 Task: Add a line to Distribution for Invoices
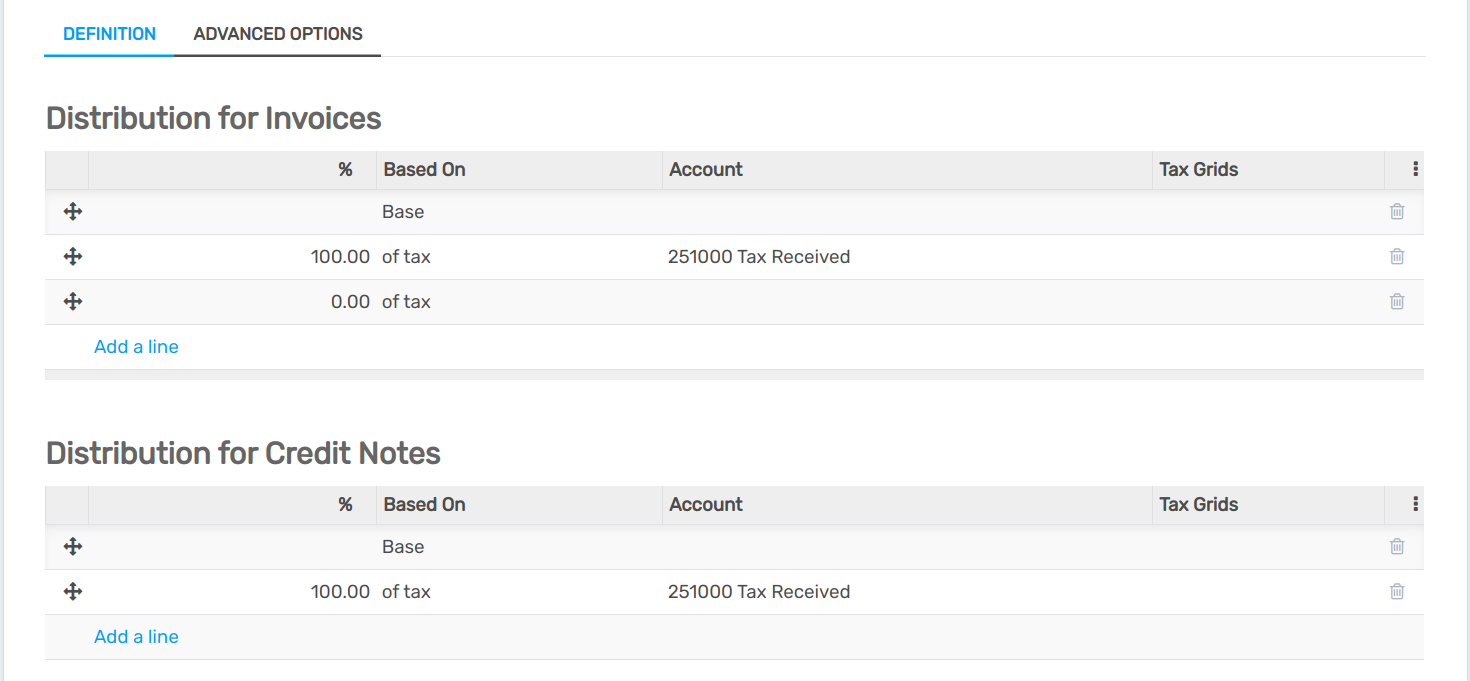136,347
